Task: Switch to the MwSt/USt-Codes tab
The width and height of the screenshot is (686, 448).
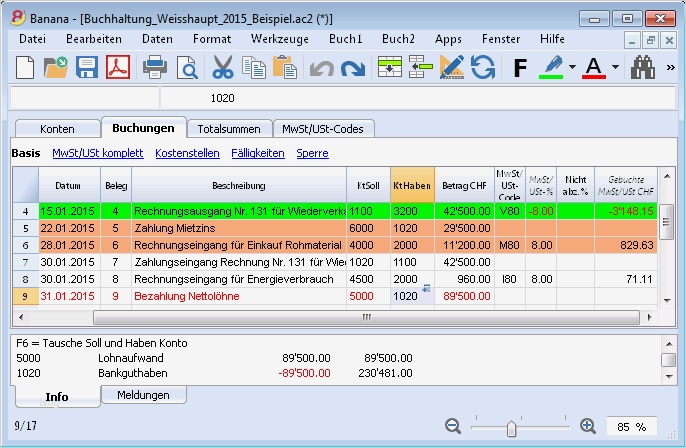Action: point(323,129)
